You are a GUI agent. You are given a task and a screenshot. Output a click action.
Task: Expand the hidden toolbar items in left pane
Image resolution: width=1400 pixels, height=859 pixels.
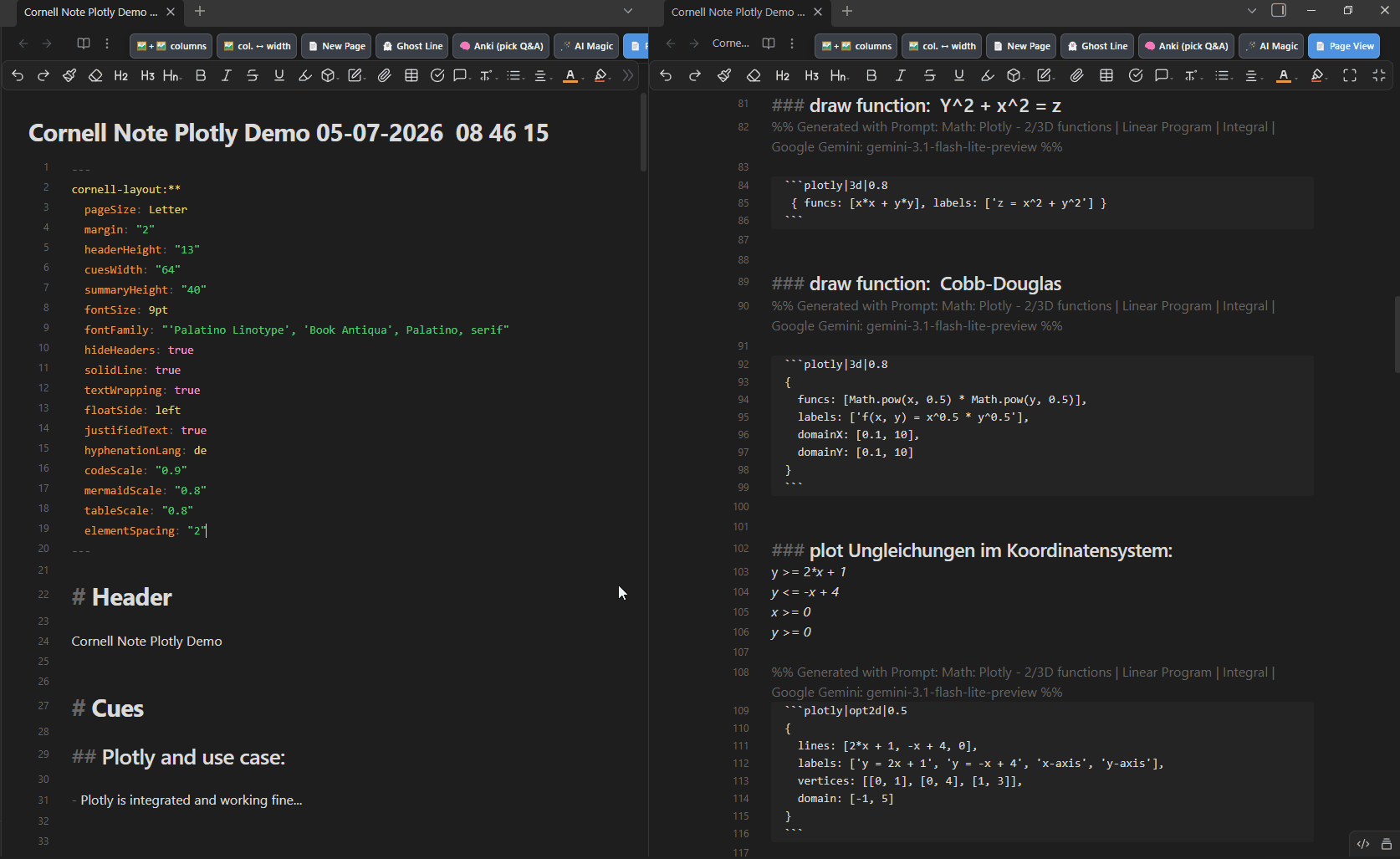628,76
